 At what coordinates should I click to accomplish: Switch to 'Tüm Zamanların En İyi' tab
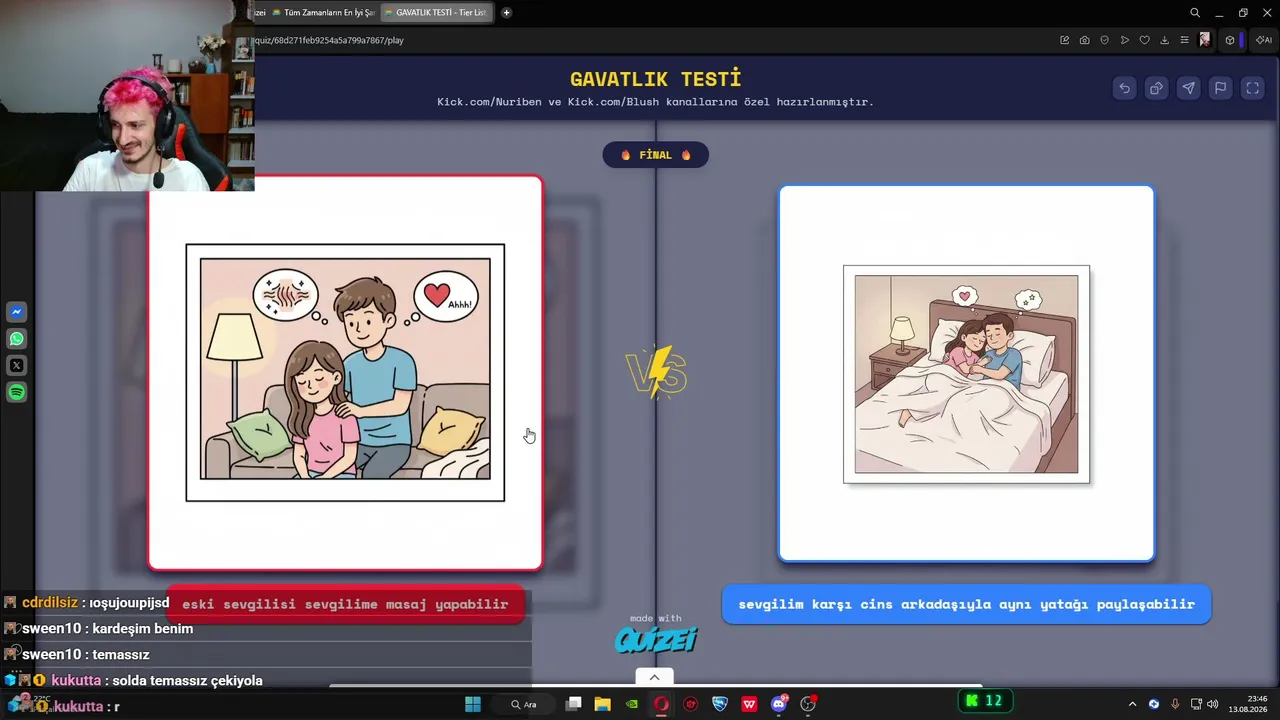click(x=325, y=13)
